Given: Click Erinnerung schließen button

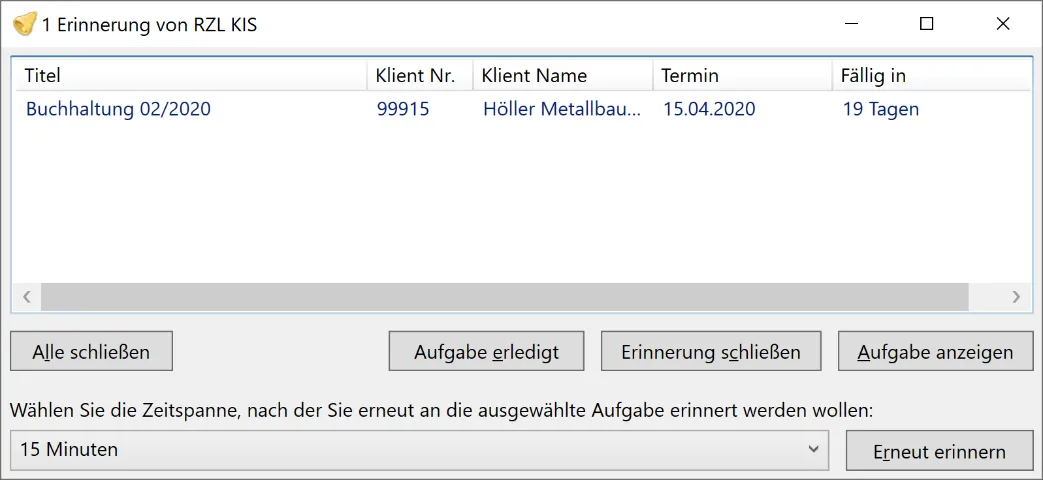Looking at the screenshot, I should [711, 352].
